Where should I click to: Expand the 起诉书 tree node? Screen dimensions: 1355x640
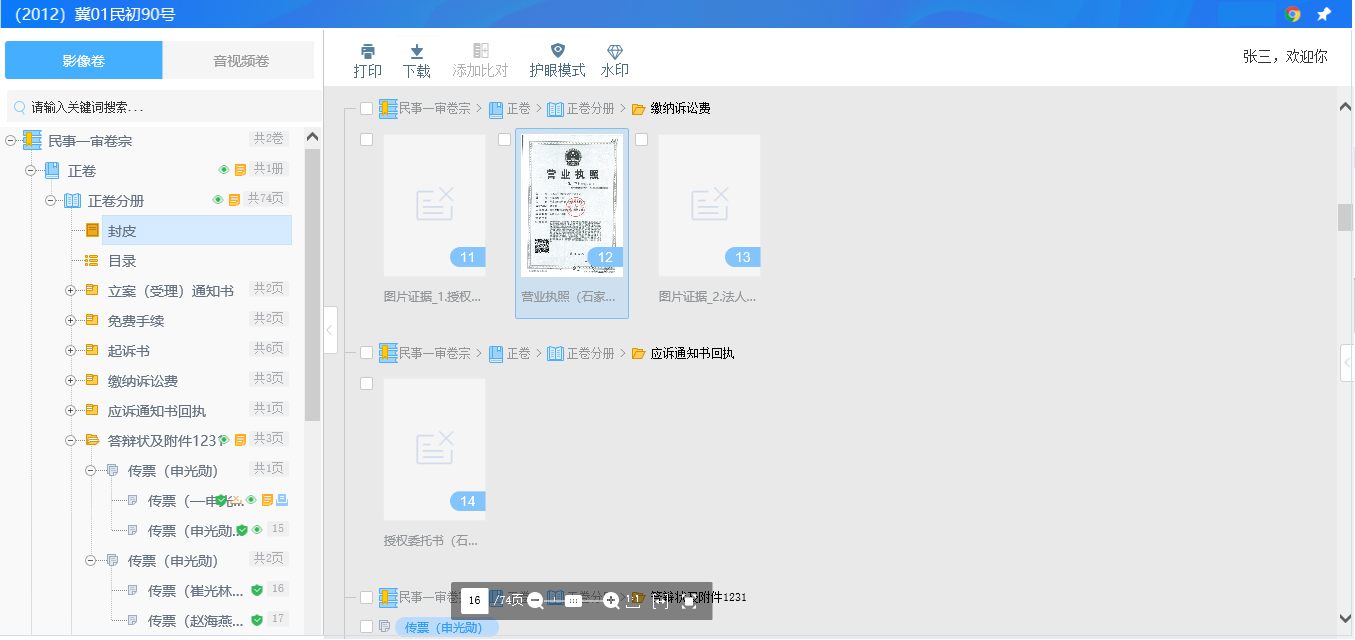coord(71,351)
